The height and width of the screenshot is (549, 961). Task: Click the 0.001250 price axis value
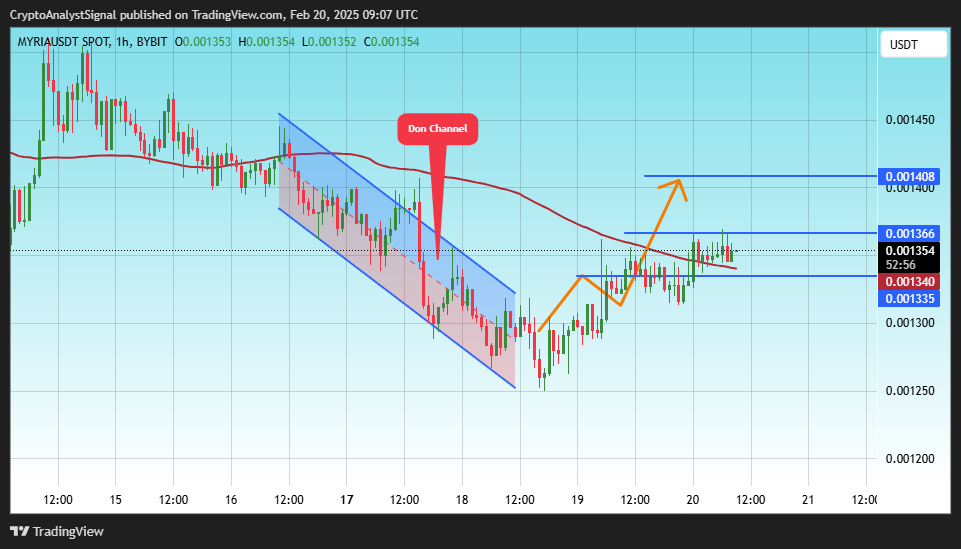(910, 391)
